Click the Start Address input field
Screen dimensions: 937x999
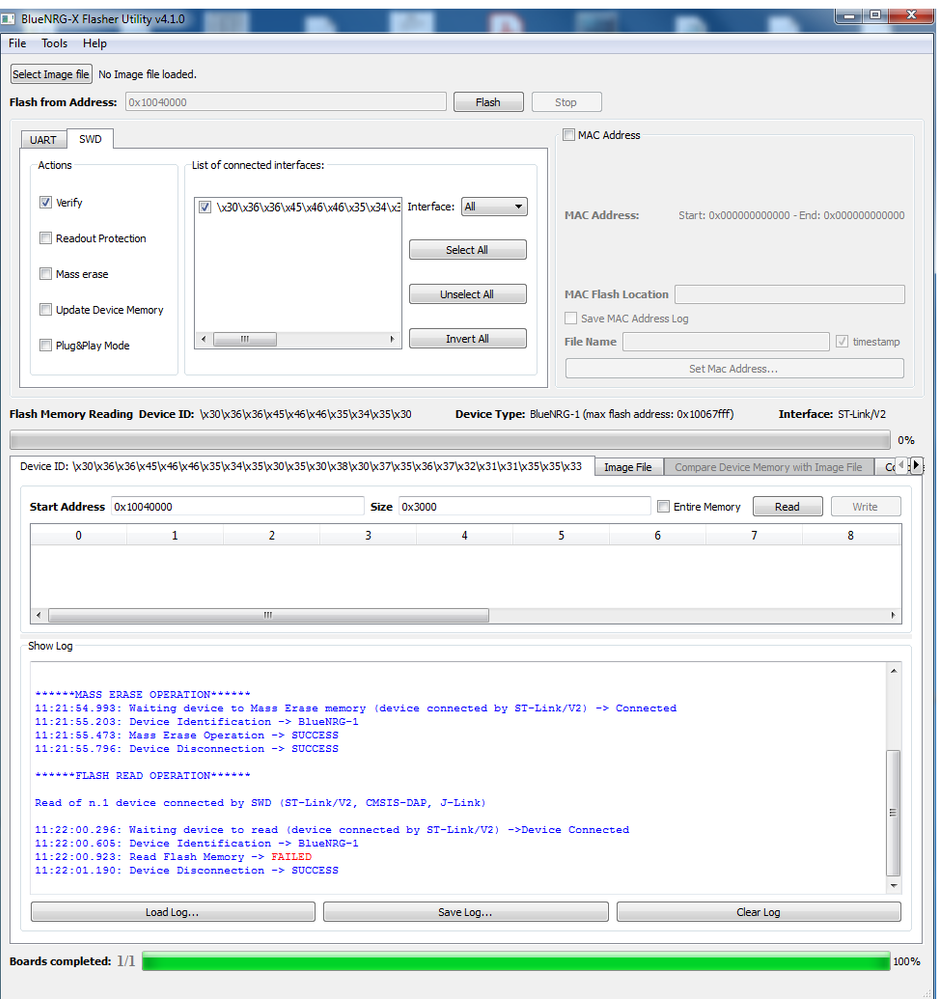237,507
